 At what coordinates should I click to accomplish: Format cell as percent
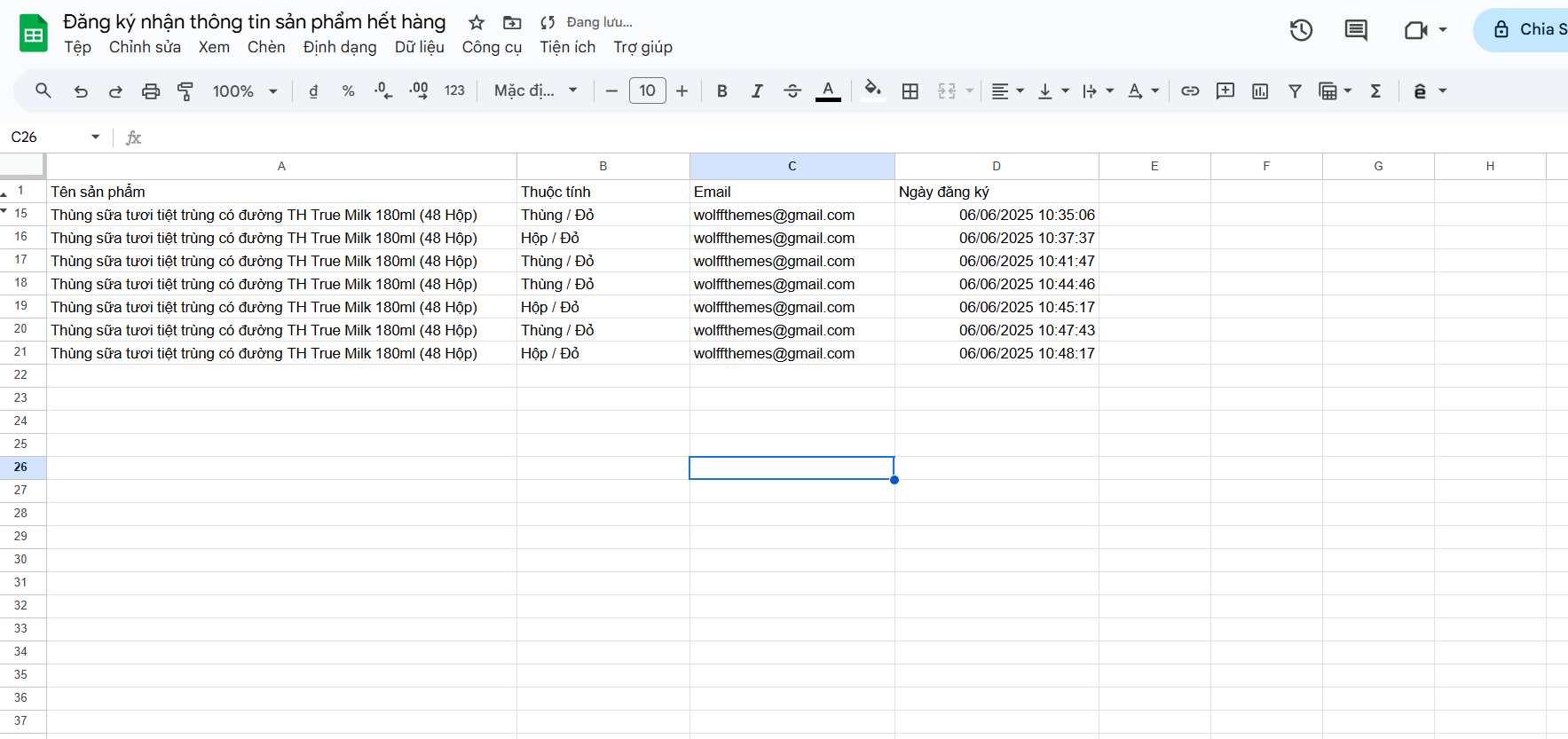click(348, 90)
